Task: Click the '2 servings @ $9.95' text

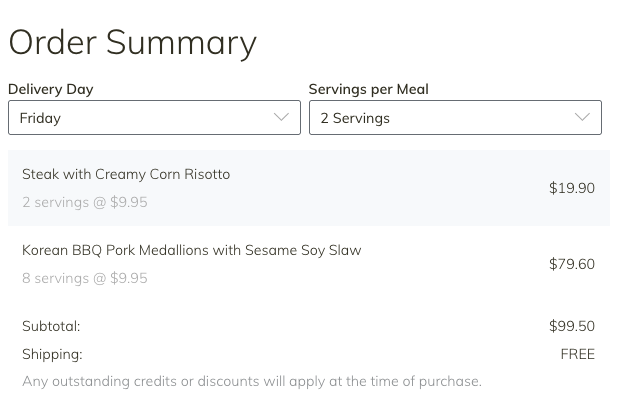Action: [85, 202]
